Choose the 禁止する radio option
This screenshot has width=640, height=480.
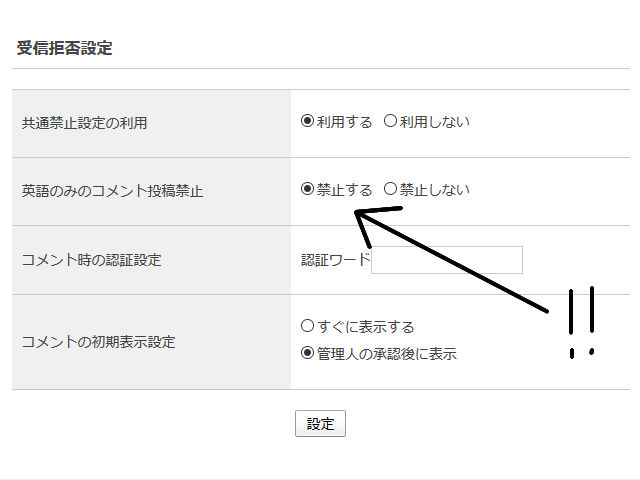(308, 189)
